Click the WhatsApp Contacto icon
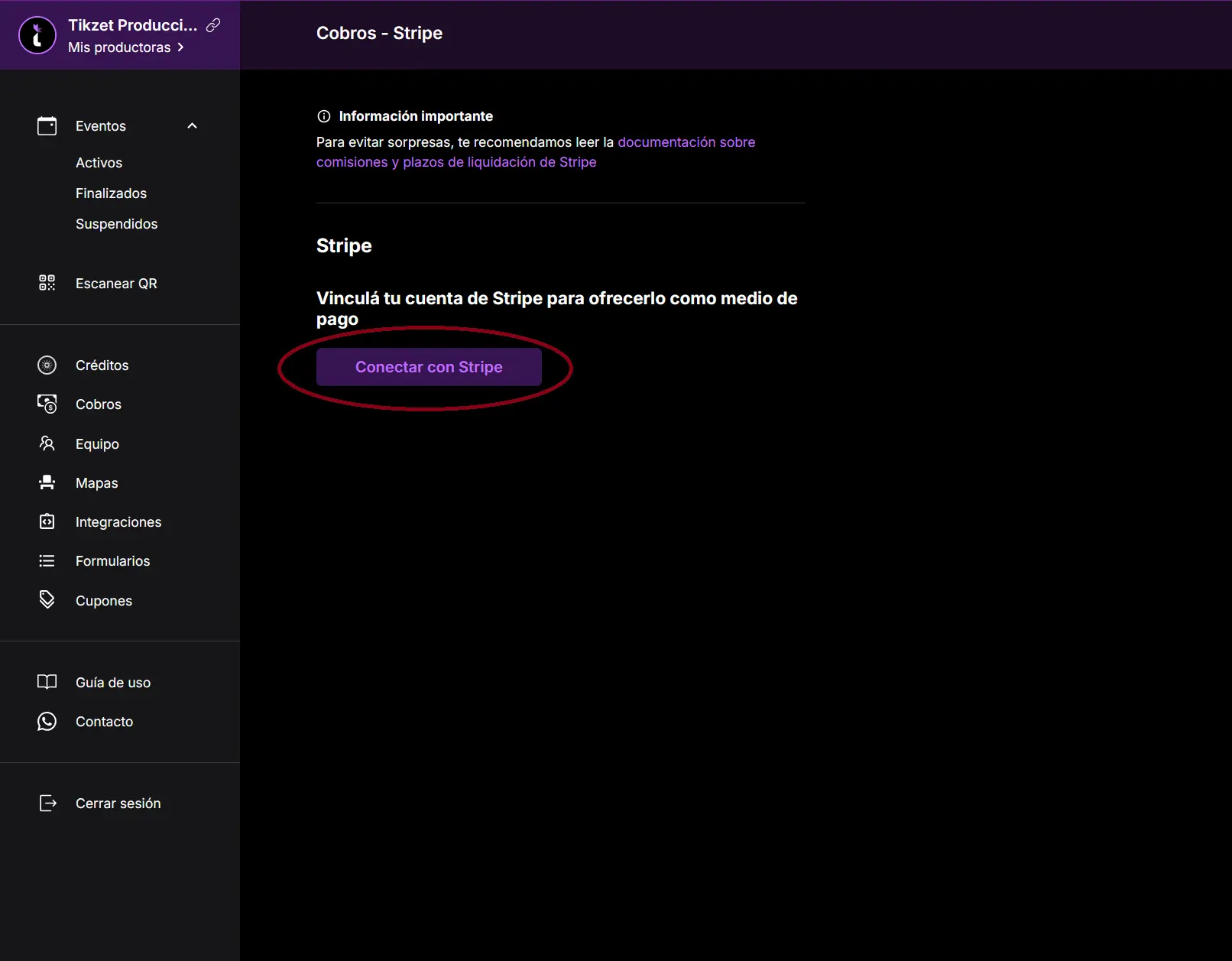This screenshot has height=961, width=1232. (x=47, y=721)
